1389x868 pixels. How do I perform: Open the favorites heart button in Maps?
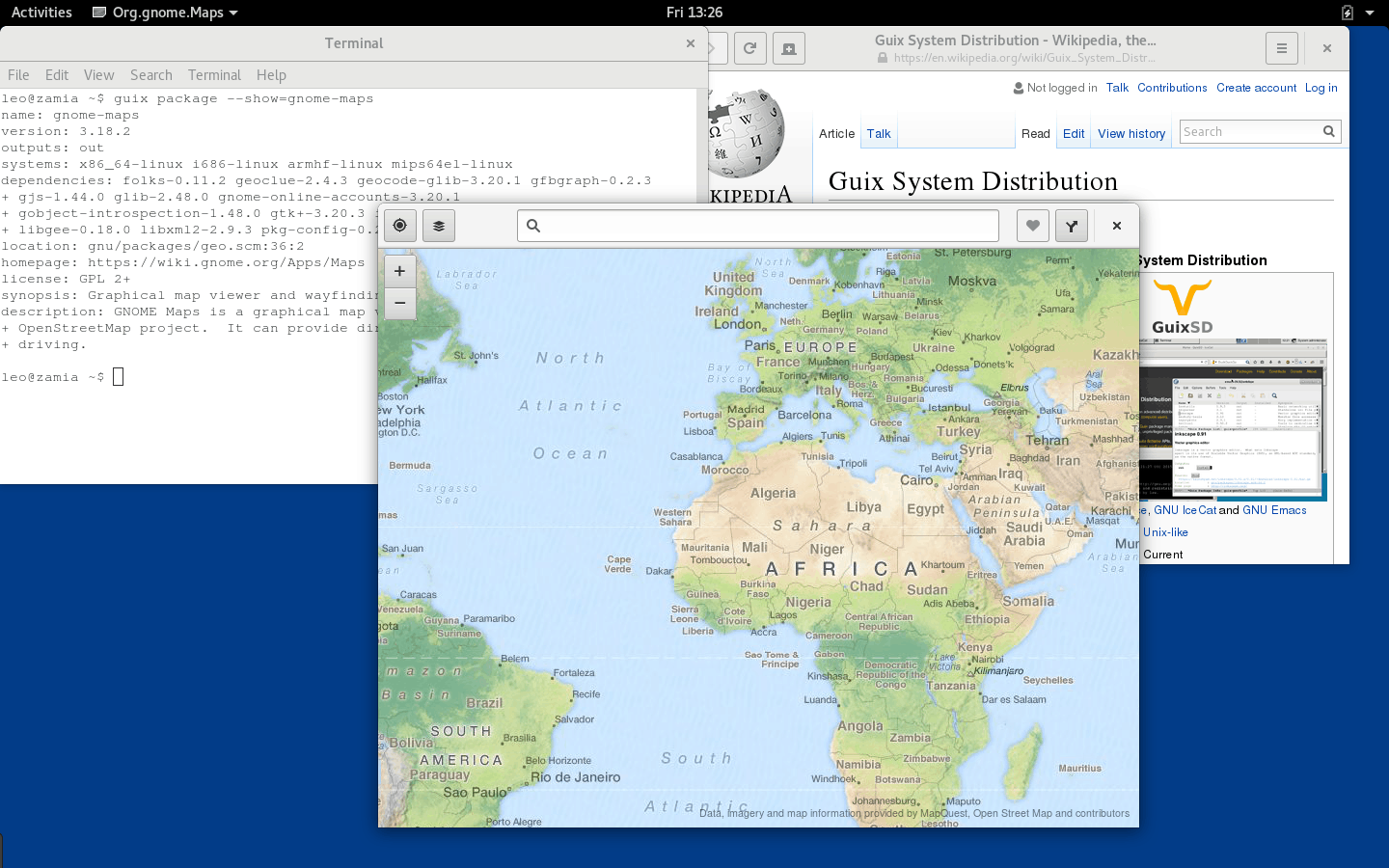tap(1033, 226)
